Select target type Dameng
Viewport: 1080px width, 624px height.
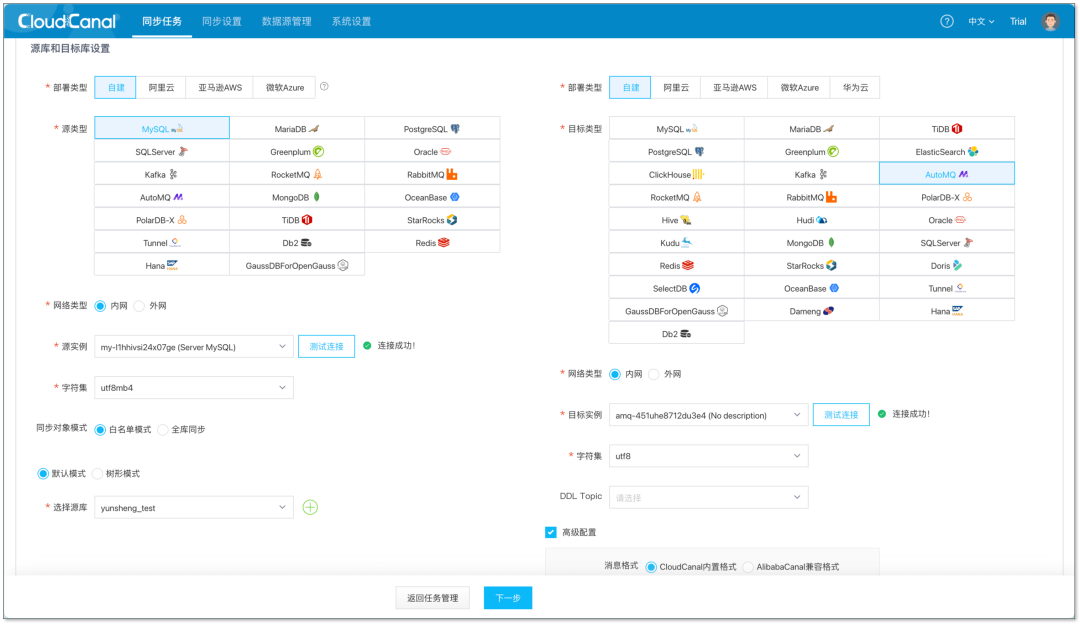click(x=811, y=311)
